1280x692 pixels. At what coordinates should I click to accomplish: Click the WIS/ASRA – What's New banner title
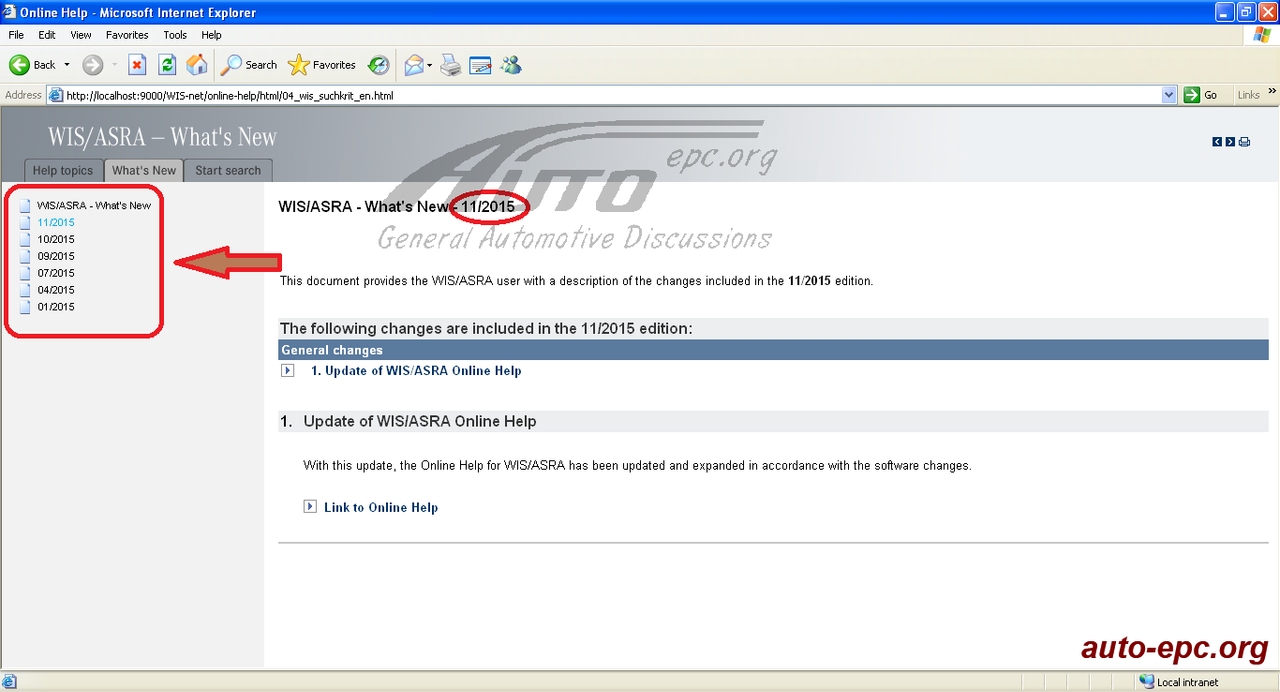click(162, 137)
